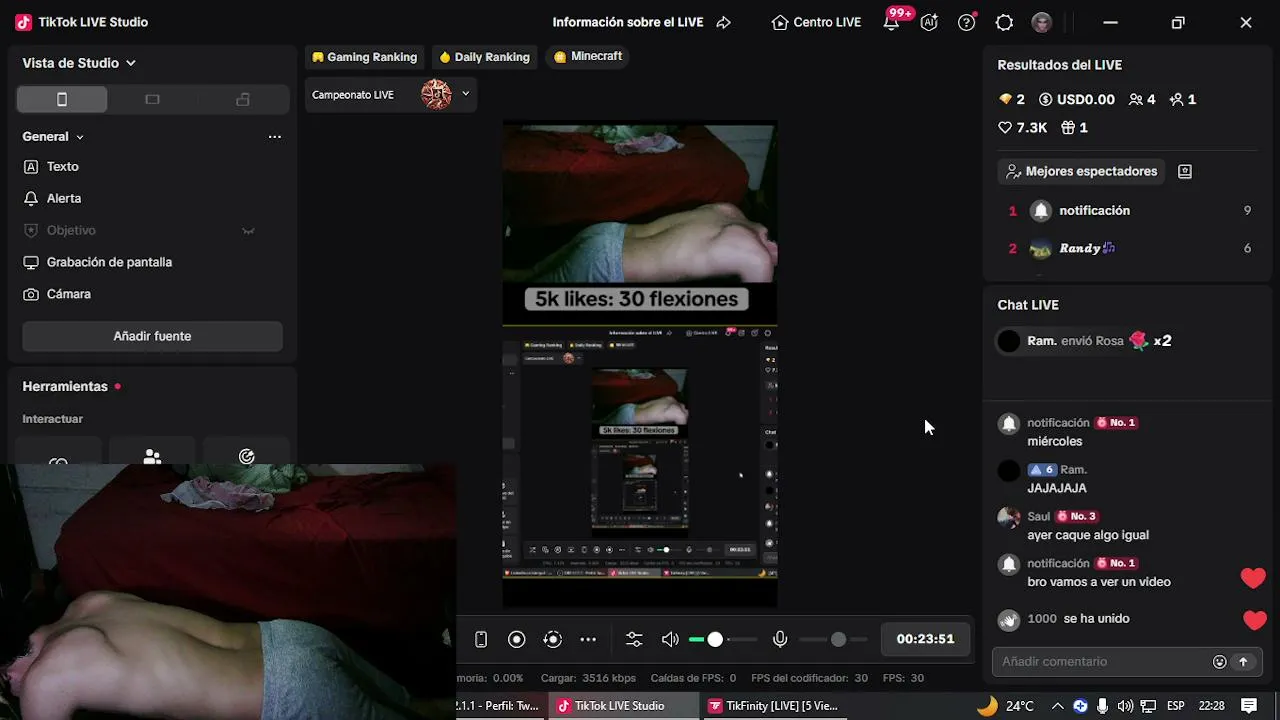Adjust the microphone volume slider
The image size is (1280, 720).
833,640
